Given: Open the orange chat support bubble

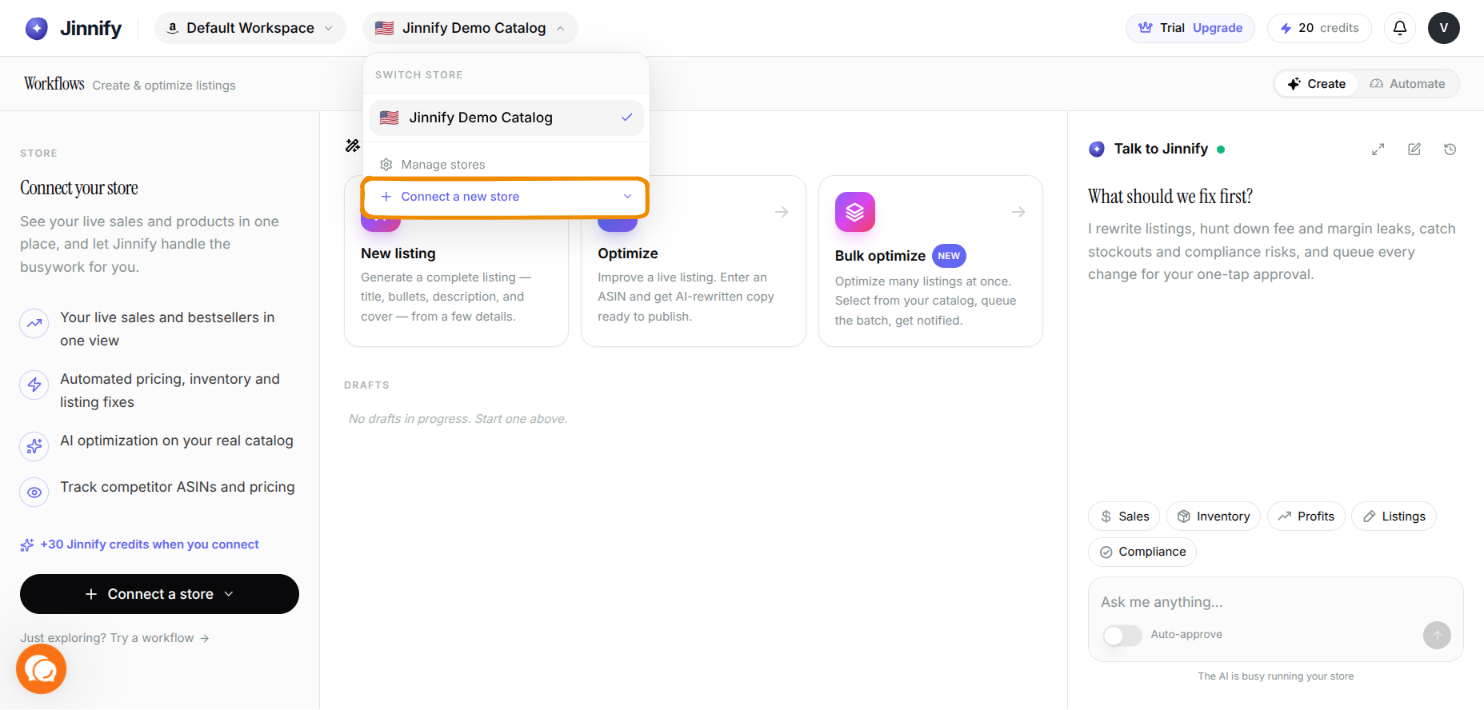Looking at the screenshot, I should 41,669.
